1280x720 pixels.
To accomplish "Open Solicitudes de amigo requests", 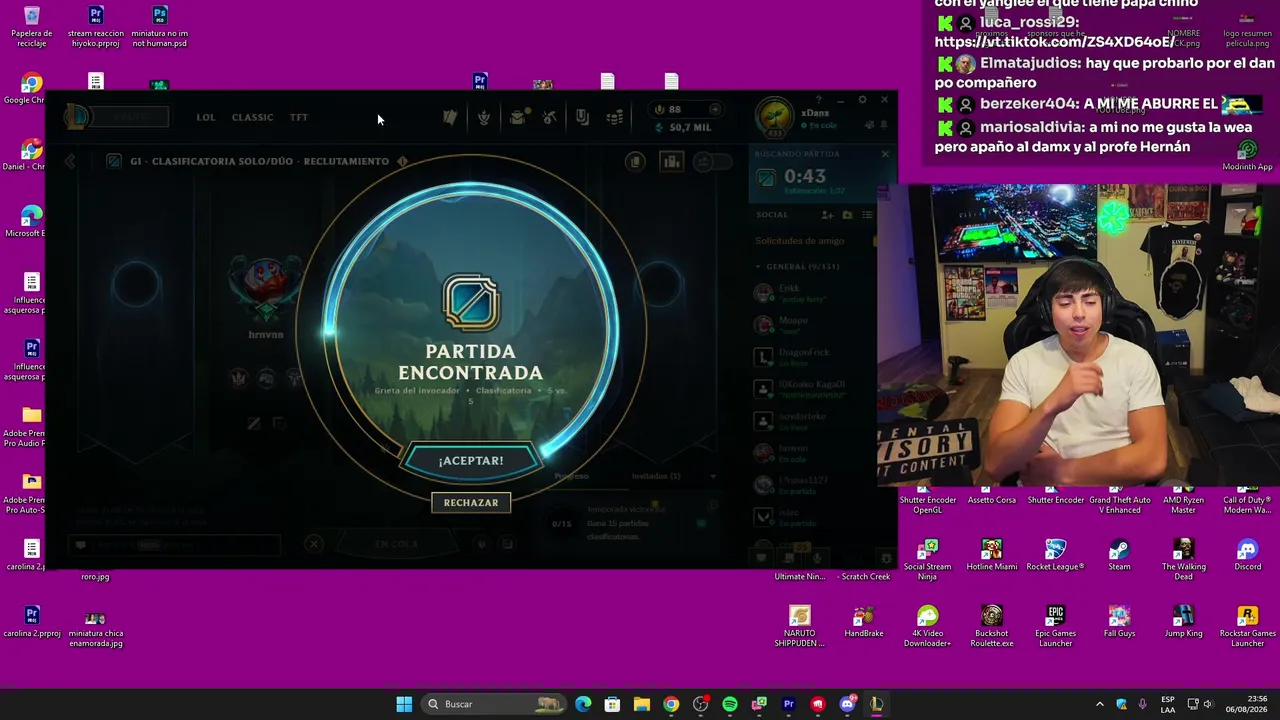I will coord(800,241).
